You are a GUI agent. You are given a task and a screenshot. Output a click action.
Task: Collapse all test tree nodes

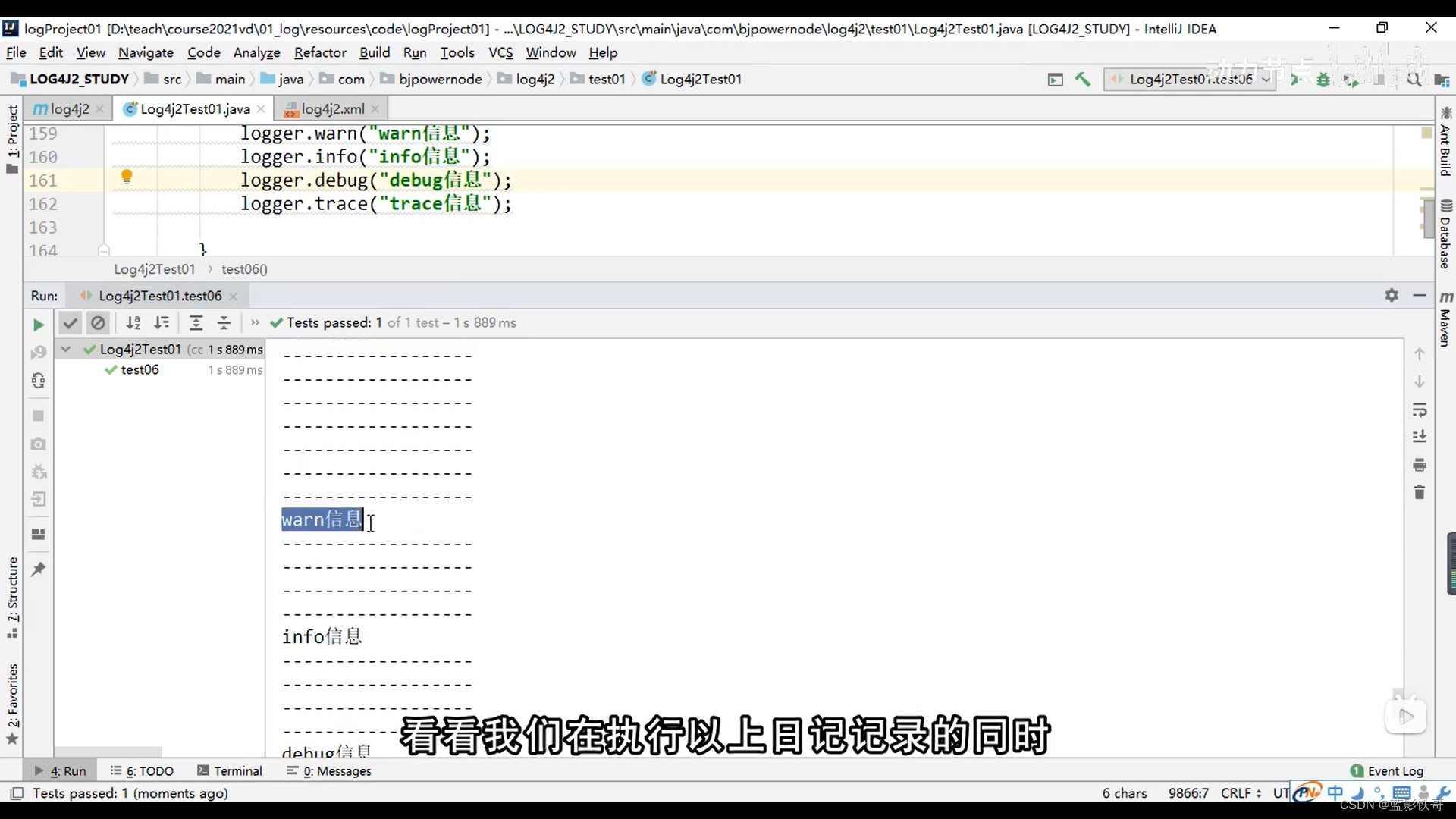(224, 323)
